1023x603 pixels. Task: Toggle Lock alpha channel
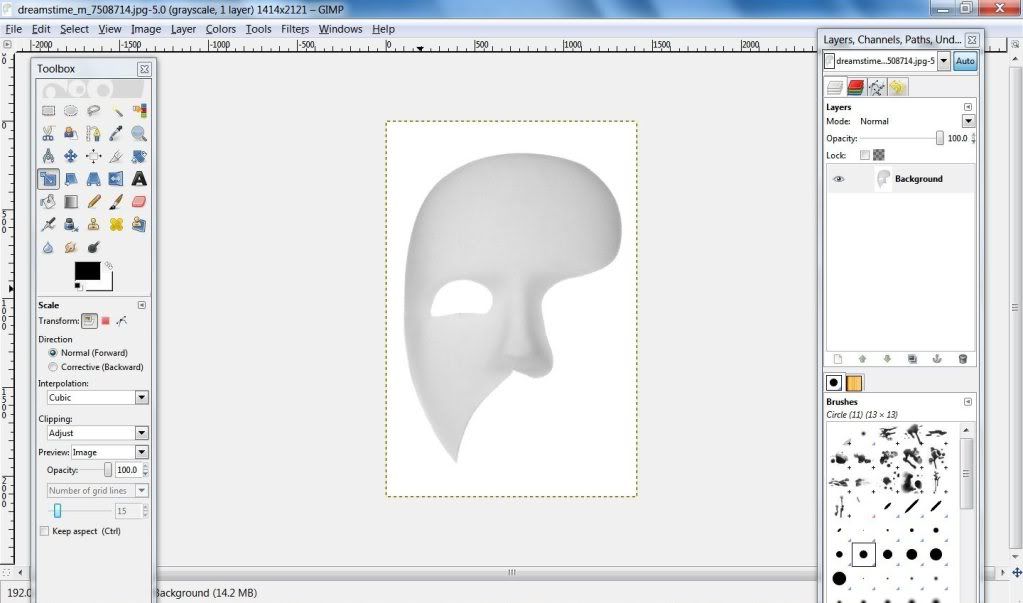click(879, 155)
